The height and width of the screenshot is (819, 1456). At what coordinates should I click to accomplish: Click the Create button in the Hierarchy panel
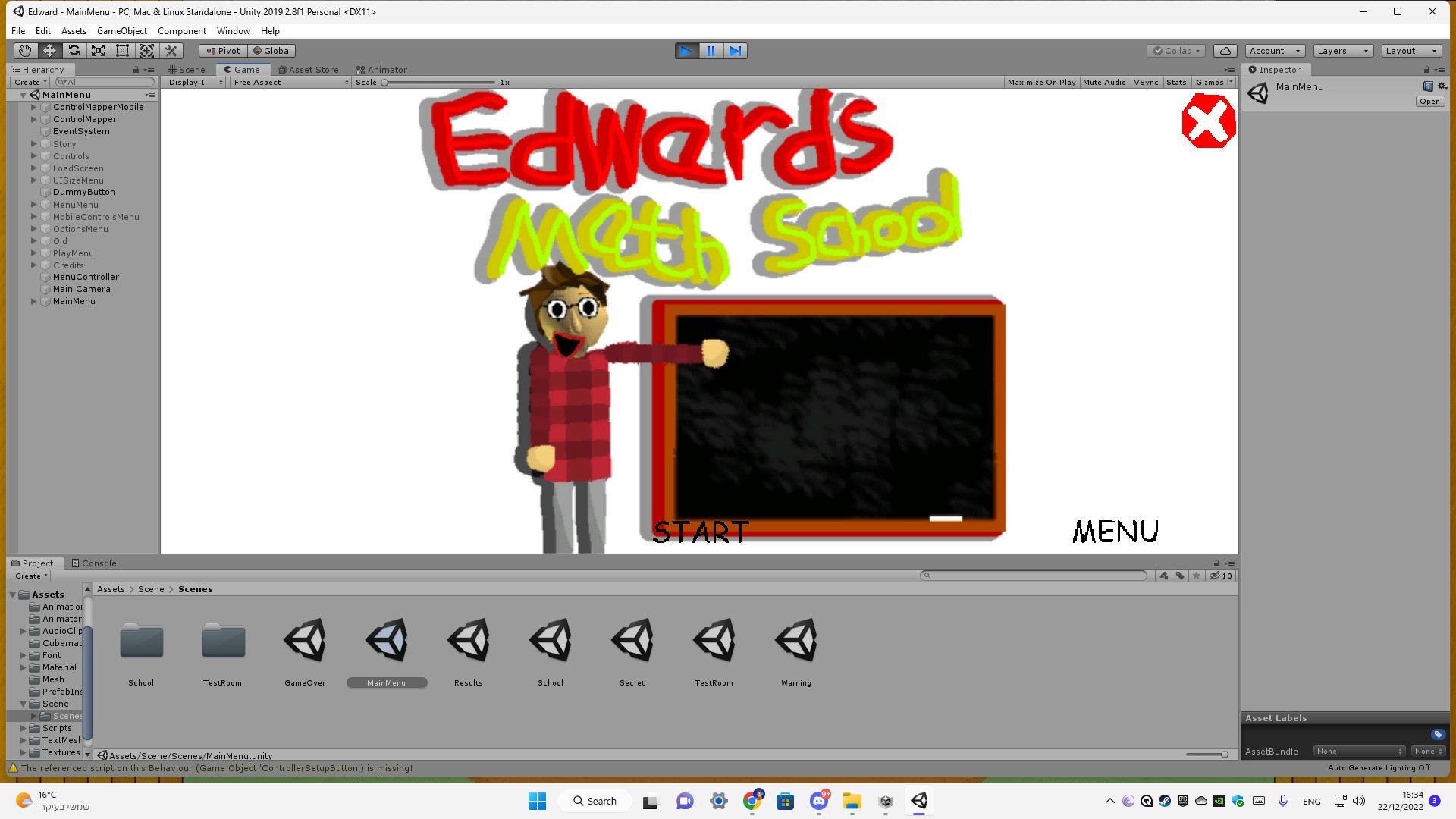[28, 82]
